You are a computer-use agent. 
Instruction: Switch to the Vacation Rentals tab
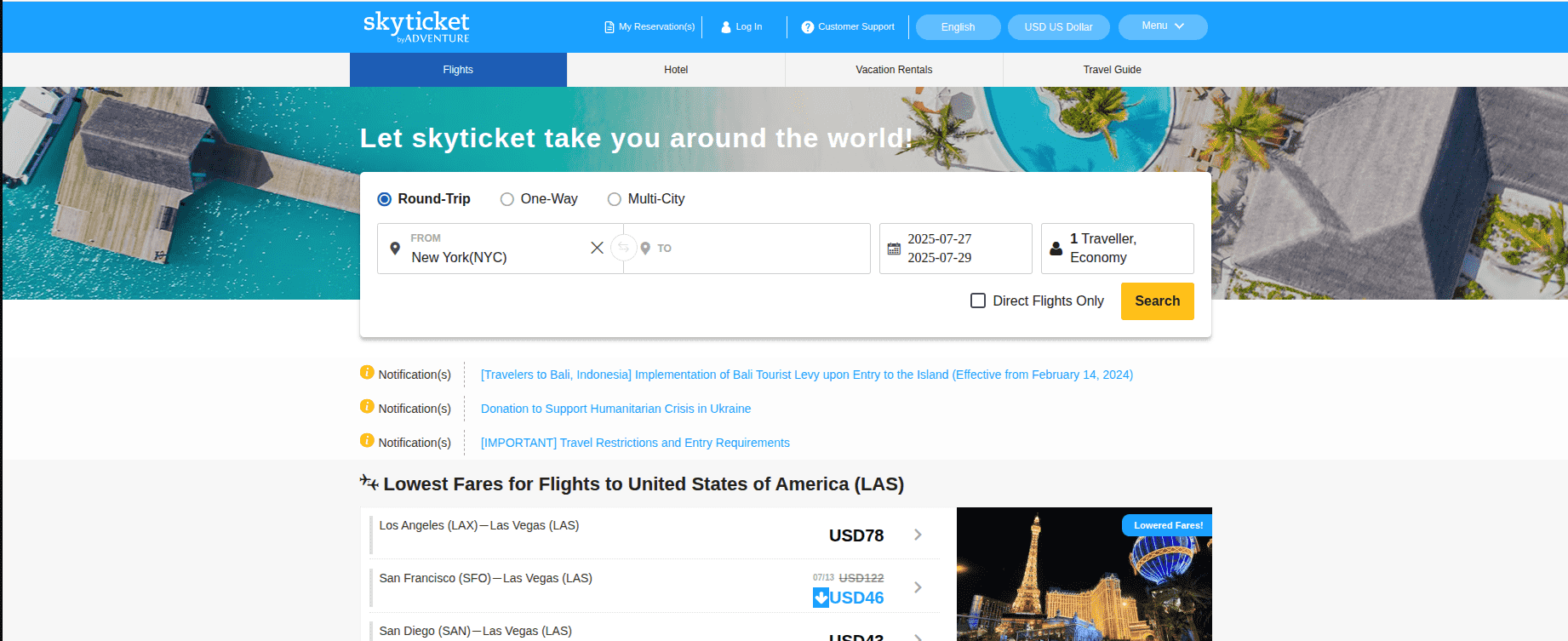tap(894, 70)
